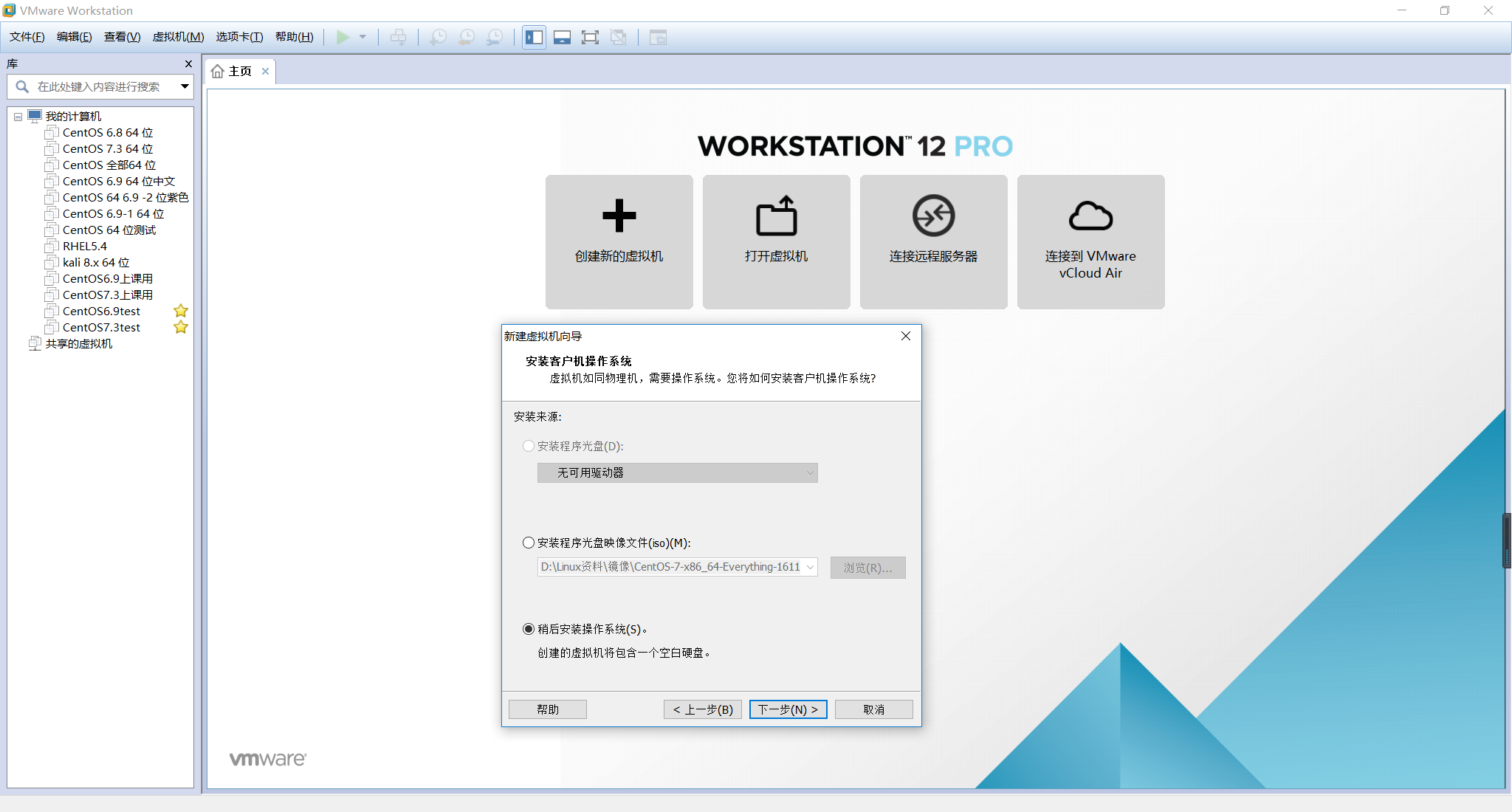Collapse the 我的计算机 tree node
The image size is (1512, 812).
tap(18, 117)
